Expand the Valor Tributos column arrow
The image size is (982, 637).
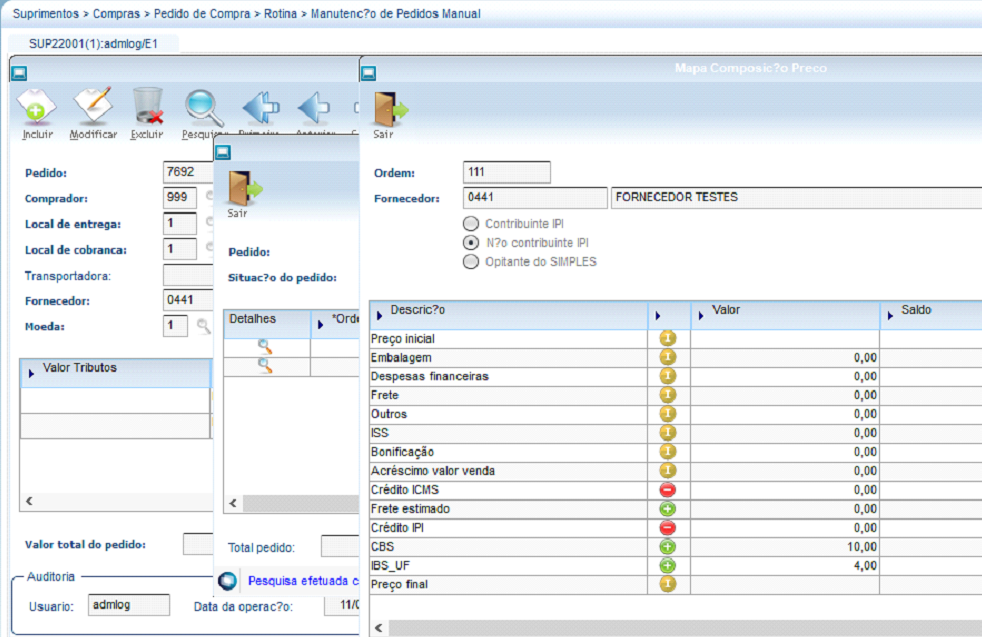[31, 373]
